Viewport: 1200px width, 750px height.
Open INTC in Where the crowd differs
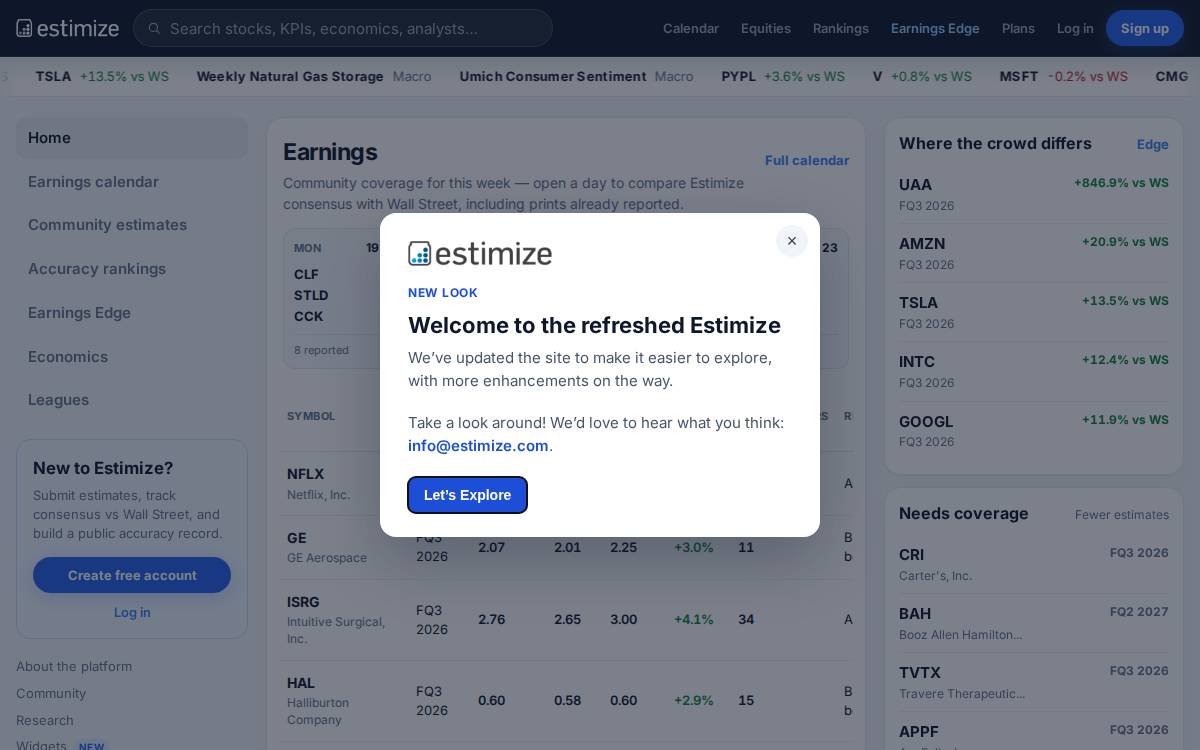1034,371
